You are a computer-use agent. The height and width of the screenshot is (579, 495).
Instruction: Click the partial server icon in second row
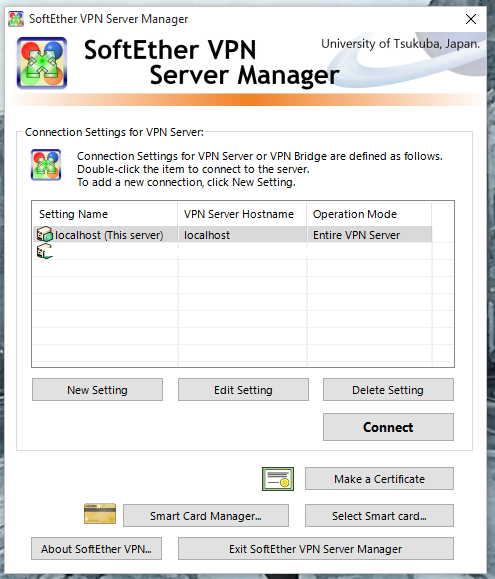click(x=45, y=252)
